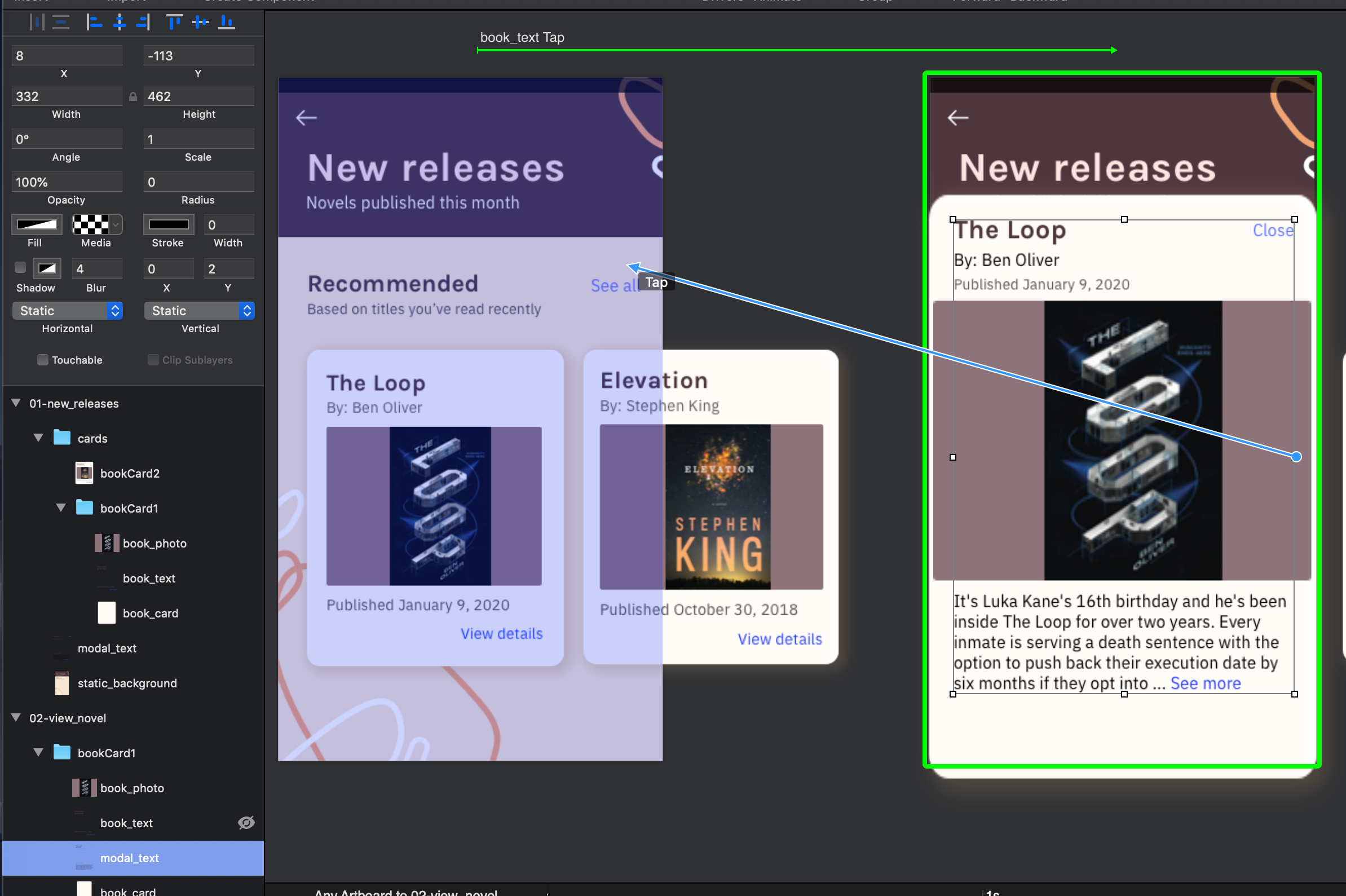Click the distribute horizontally icon
The height and width of the screenshot is (896, 1346).
37,23
